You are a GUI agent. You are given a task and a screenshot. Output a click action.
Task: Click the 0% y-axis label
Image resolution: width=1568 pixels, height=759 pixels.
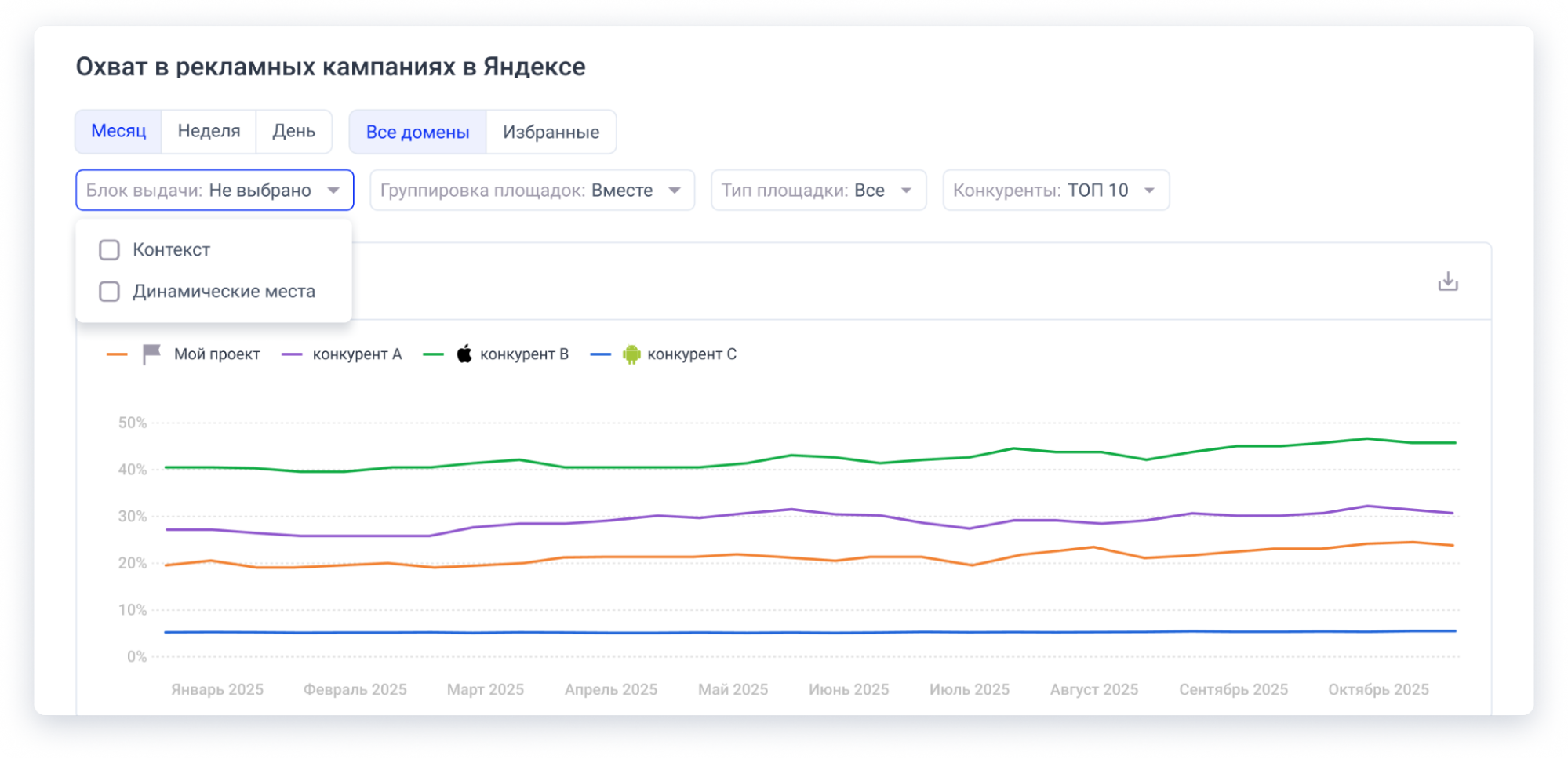[x=137, y=657]
